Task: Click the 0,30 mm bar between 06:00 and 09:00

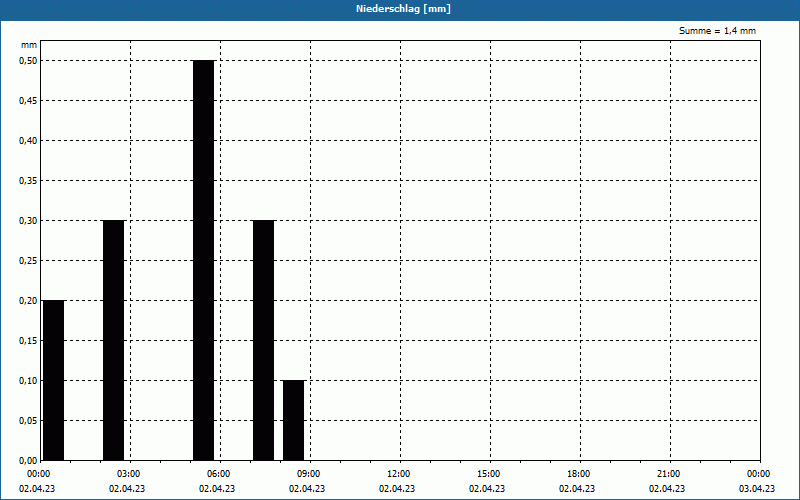Action: [x=263, y=340]
